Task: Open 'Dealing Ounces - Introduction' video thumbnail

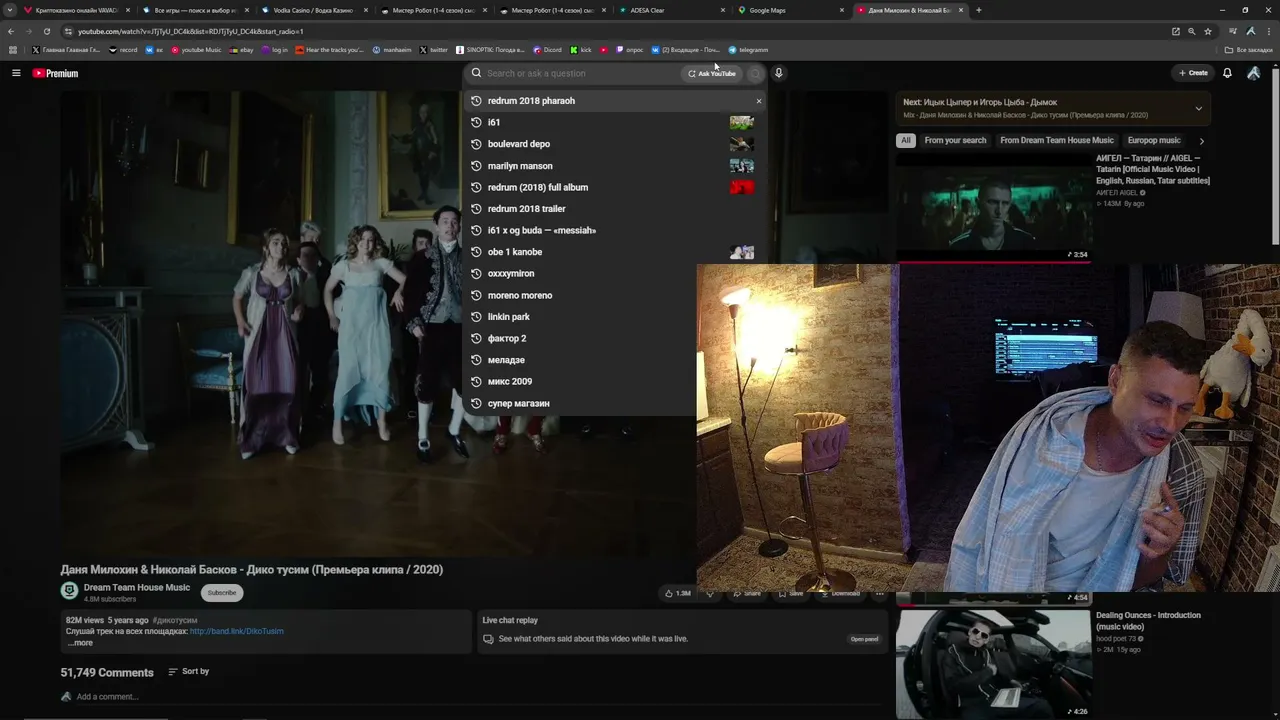Action: 993,664
